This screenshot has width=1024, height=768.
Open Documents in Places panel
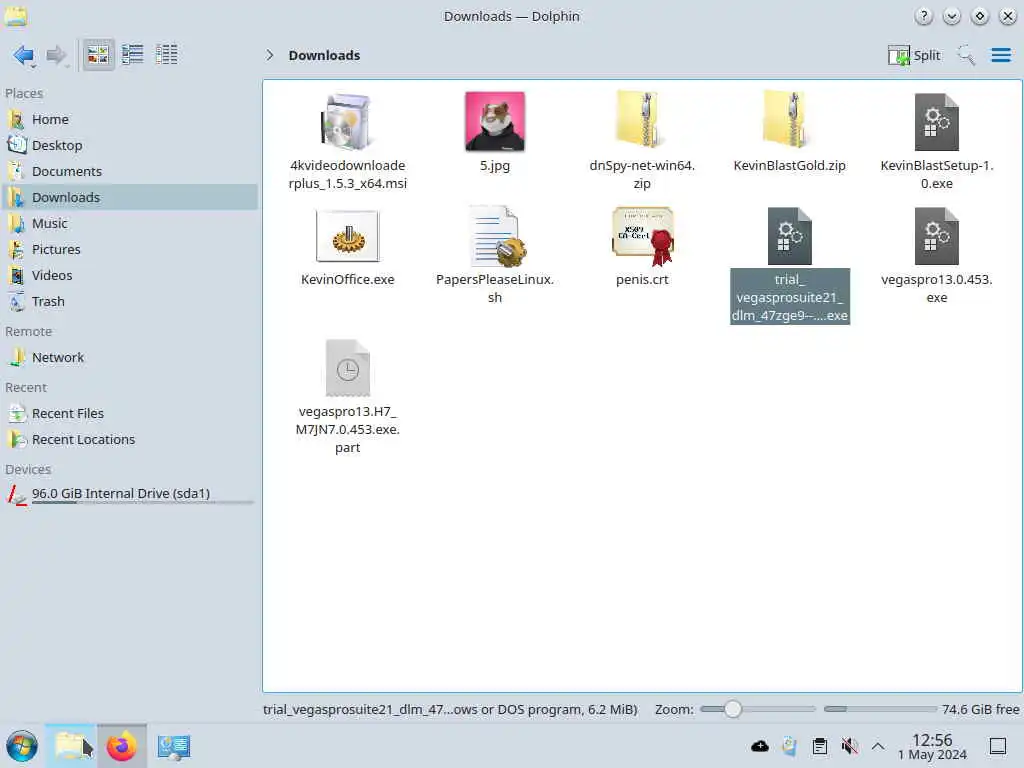coord(130,172)
